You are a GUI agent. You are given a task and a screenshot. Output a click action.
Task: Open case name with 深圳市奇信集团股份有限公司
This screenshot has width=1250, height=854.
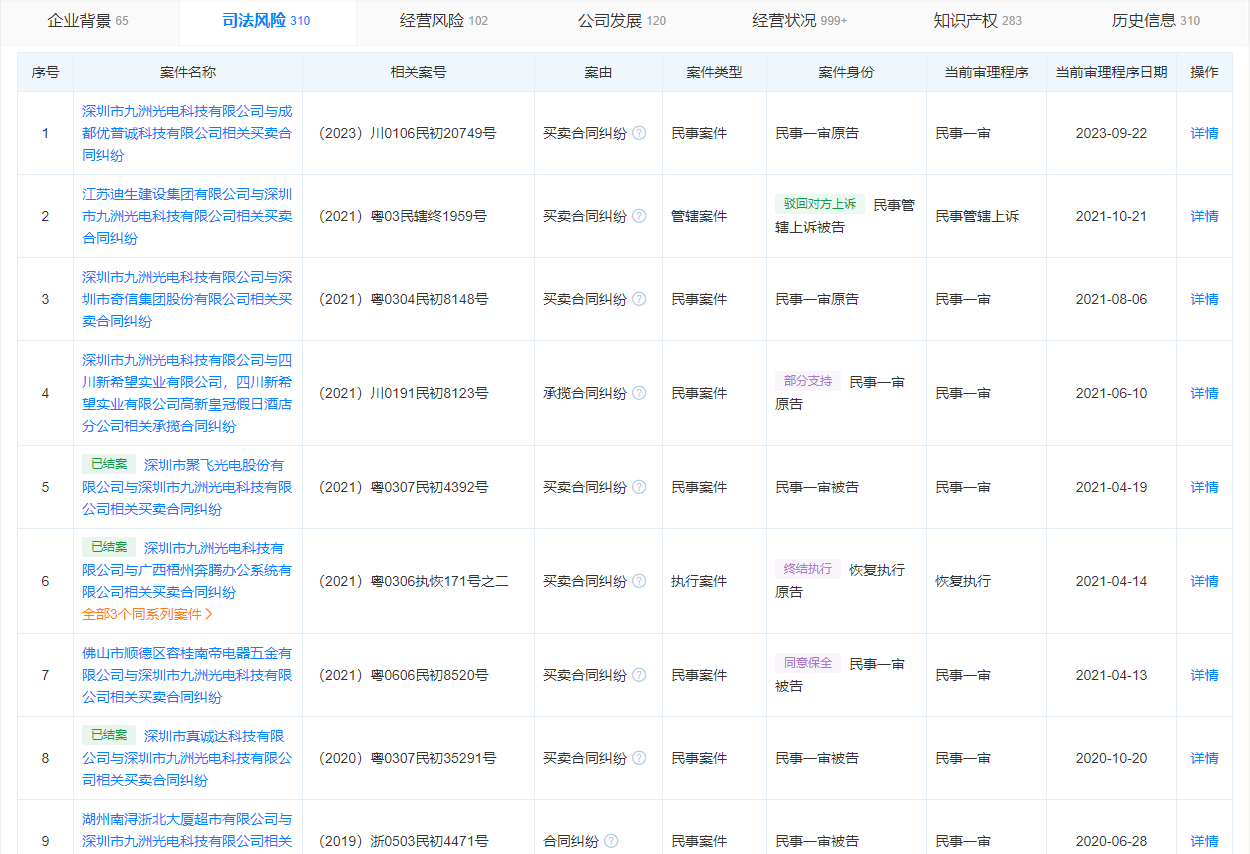(x=187, y=299)
